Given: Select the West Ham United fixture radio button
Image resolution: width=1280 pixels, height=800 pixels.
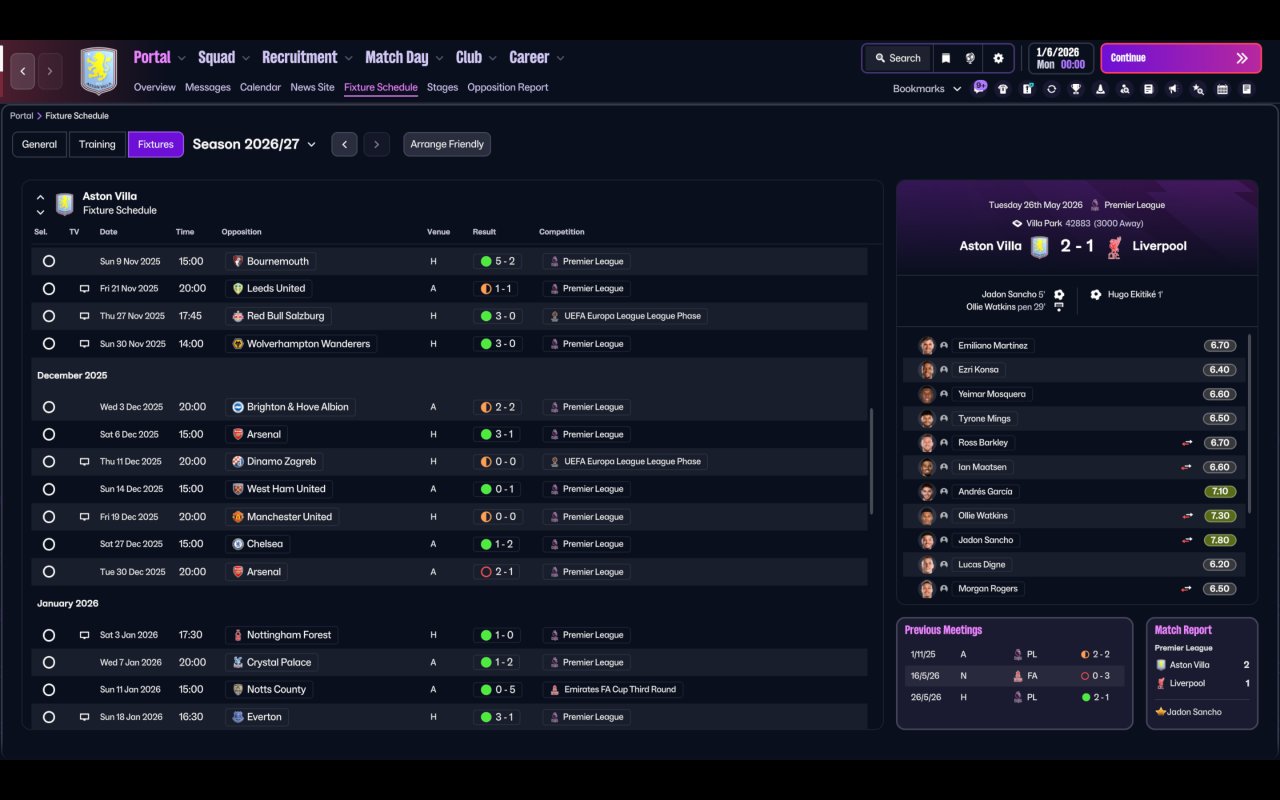Looking at the screenshot, I should (x=49, y=489).
